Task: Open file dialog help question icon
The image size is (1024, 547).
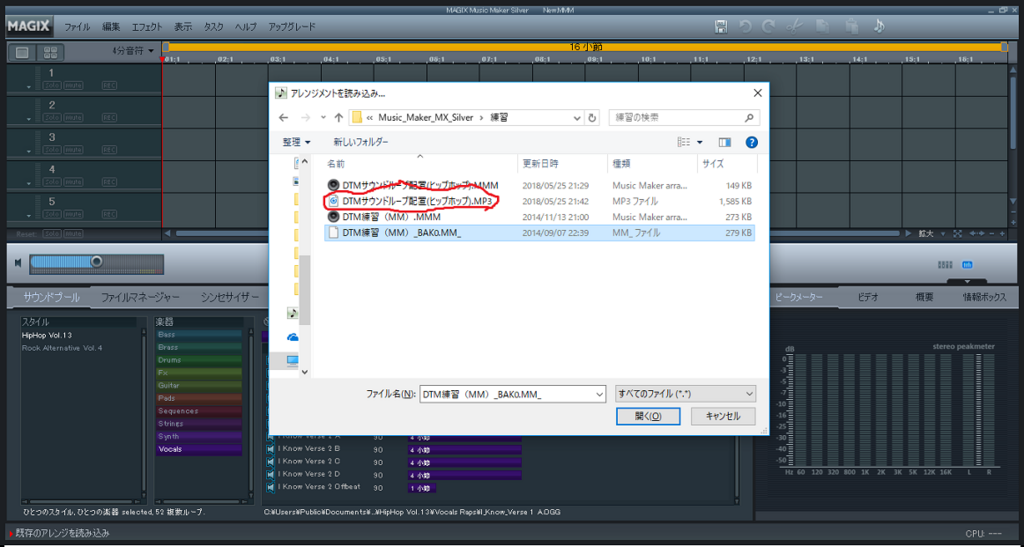Action: [752, 142]
